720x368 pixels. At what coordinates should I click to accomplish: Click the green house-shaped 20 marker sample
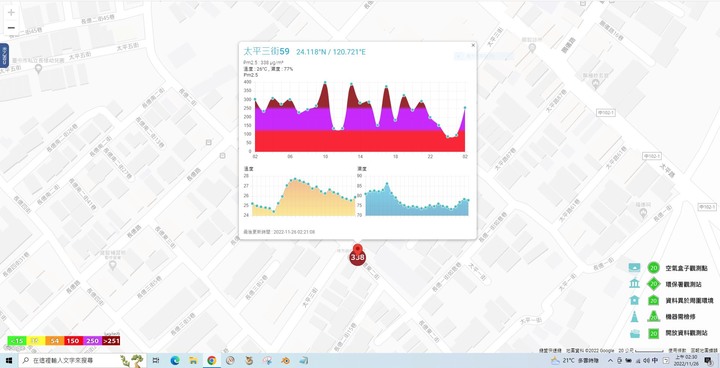pyautogui.click(x=653, y=300)
